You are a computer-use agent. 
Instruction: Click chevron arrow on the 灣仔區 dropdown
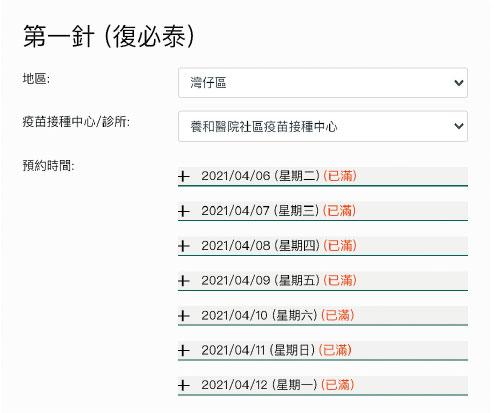click(459, 83)
